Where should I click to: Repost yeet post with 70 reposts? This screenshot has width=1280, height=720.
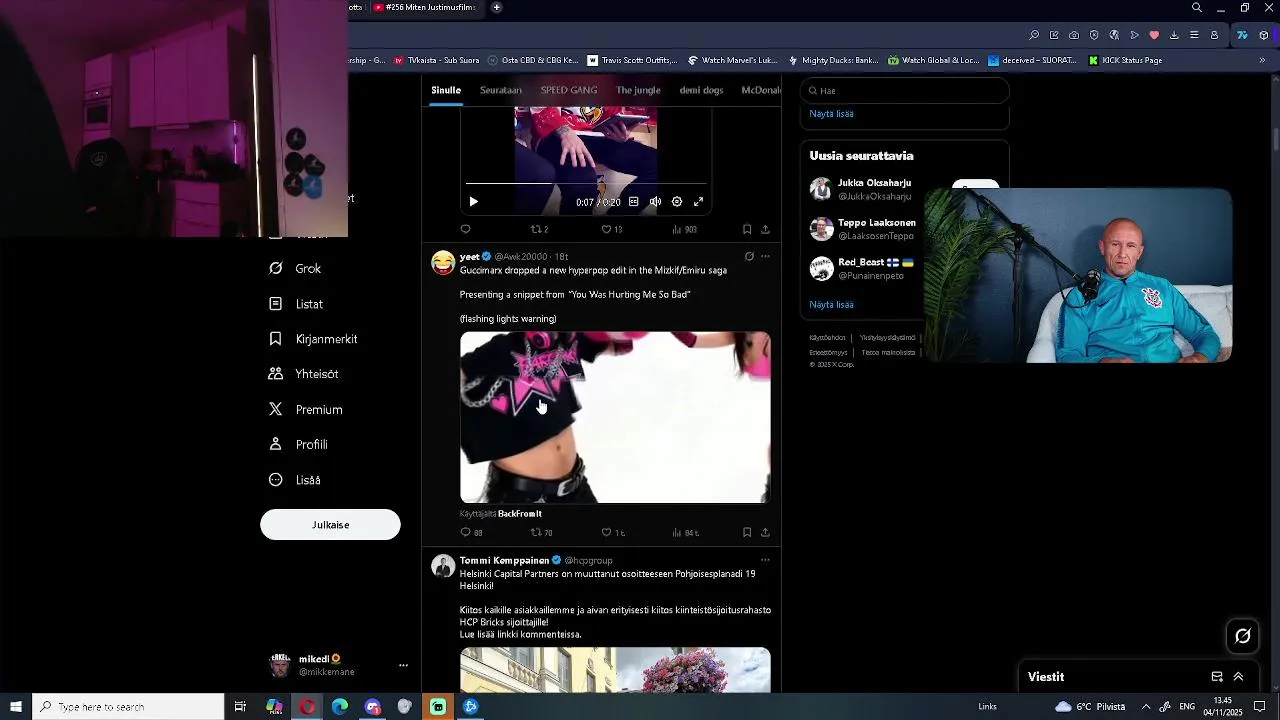pyautogui.click(x=541, y=533)
